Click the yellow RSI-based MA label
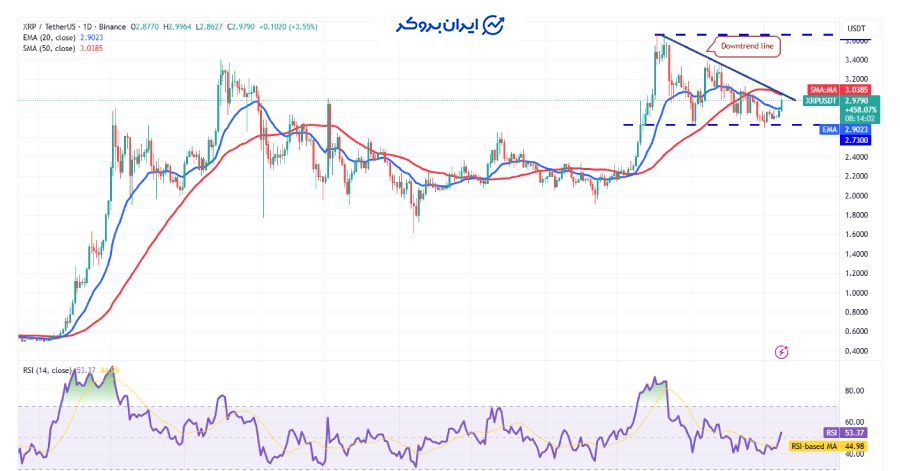Image resolution: width=900 pixels, height=471 pixels. 814,446
